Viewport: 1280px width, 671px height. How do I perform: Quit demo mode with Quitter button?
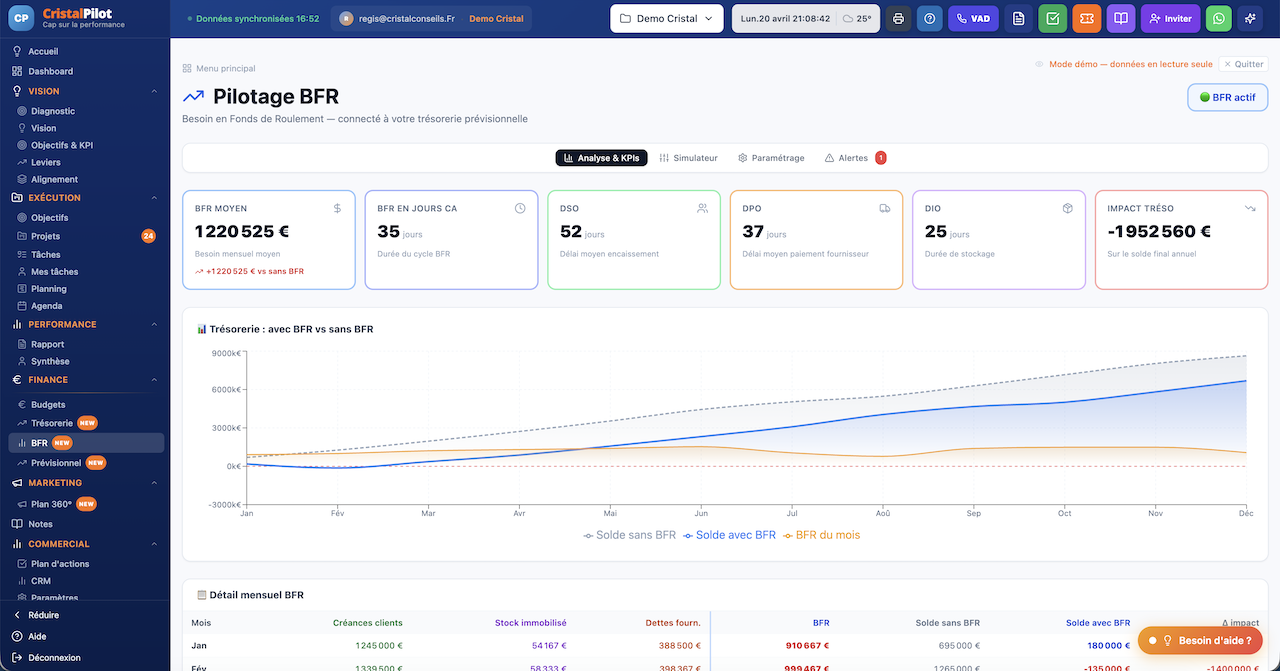coord(1243,64)
